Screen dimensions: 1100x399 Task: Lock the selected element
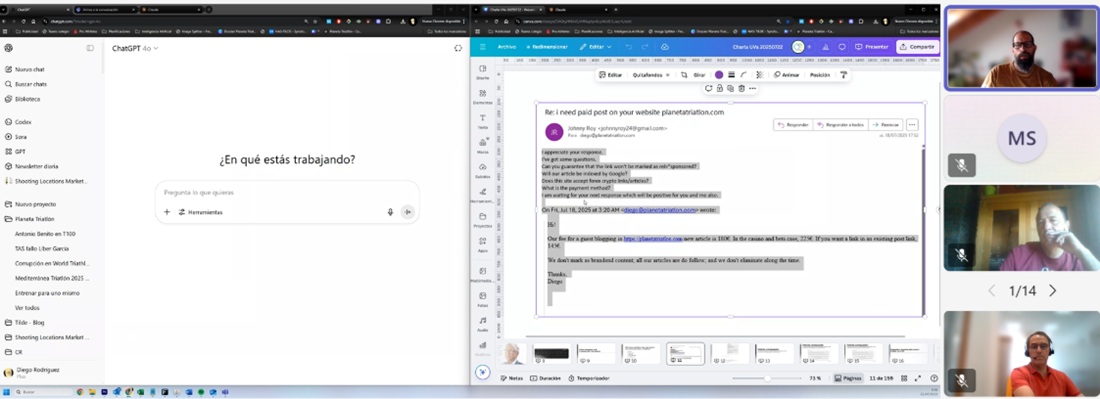tap(720, 88)
